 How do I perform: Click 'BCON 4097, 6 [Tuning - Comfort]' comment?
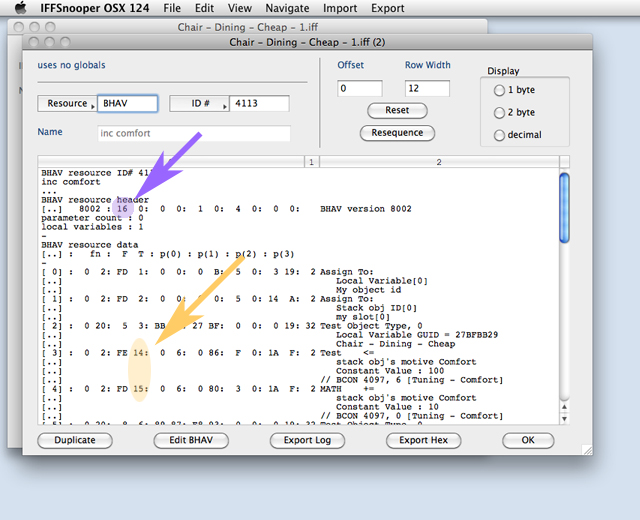412,380
